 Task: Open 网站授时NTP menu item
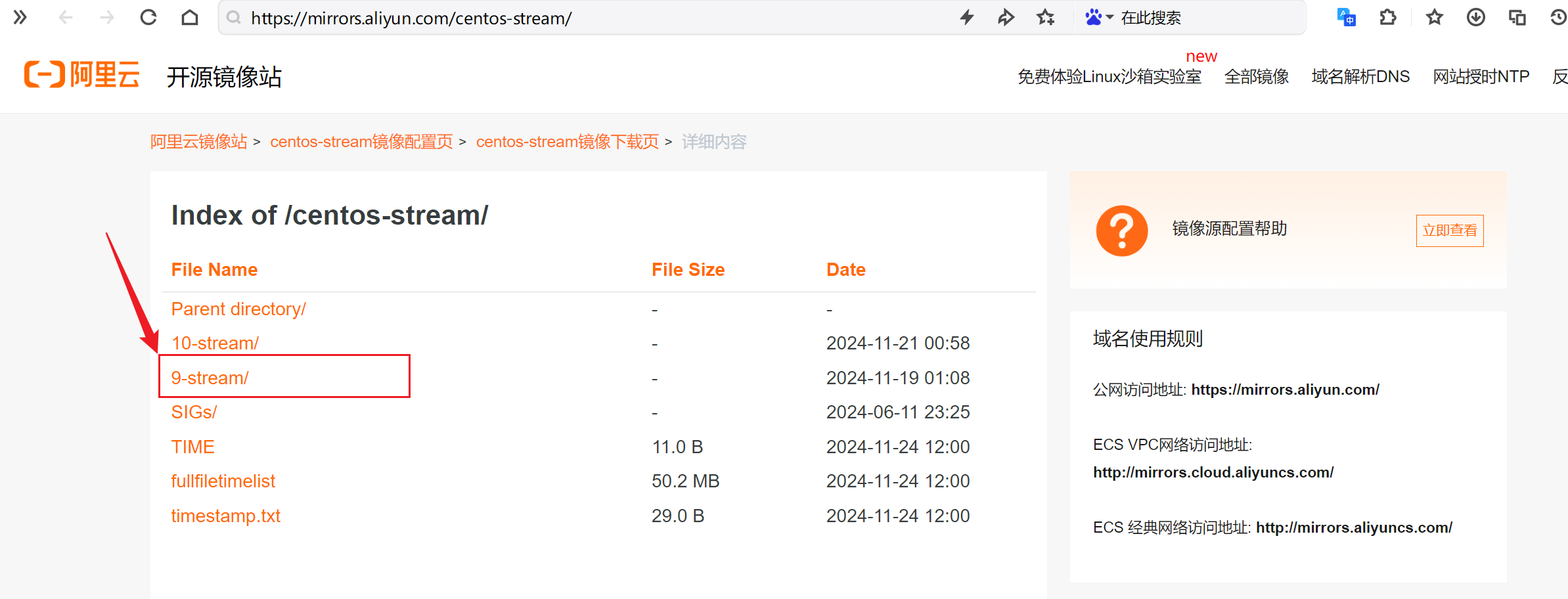(x=1481, y=77)
